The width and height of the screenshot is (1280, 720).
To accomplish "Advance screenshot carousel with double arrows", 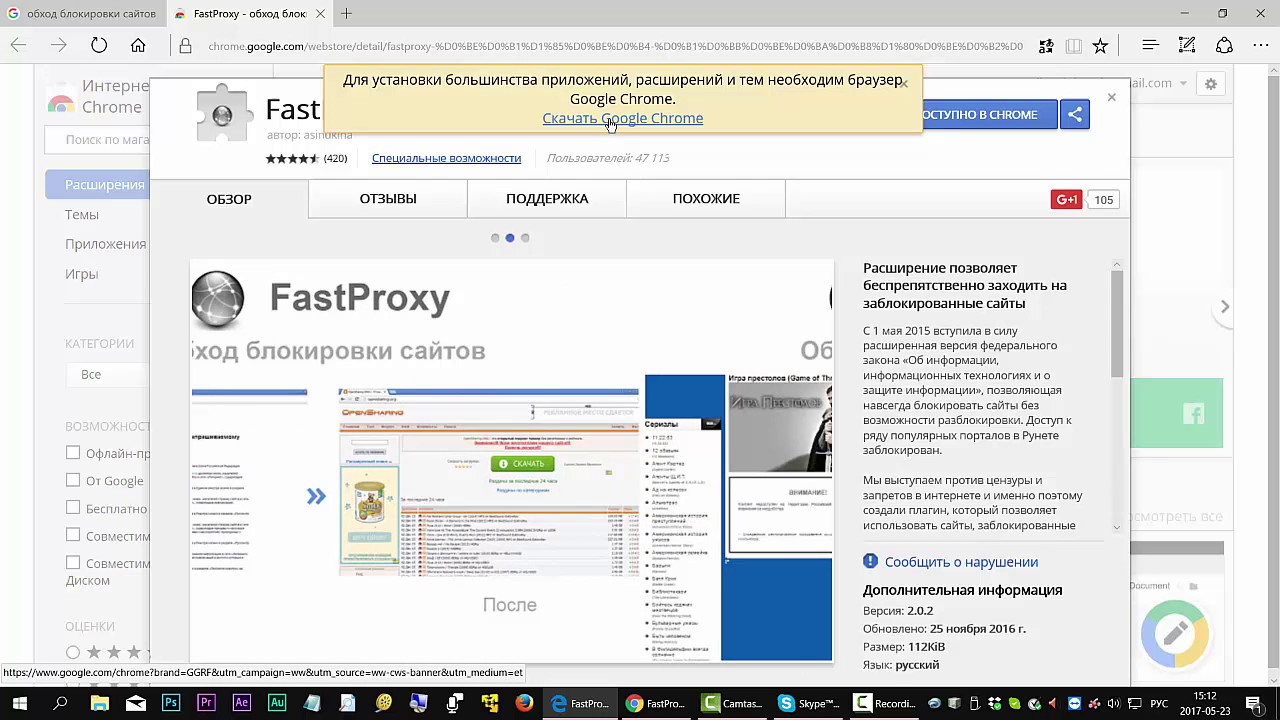I will pyautogui.click(x=316, y=496).
